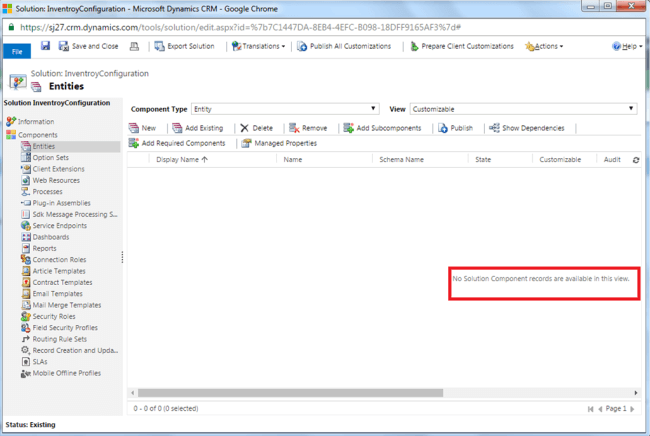Click Publish All Customizations
The height and width of the screenshot is (436, 650).
pyautogui.click(x=344, y=46)
